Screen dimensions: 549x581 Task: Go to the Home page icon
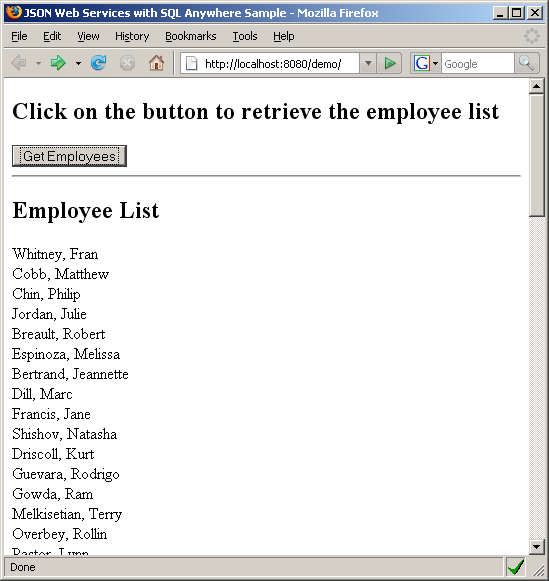tap(156, 63)
